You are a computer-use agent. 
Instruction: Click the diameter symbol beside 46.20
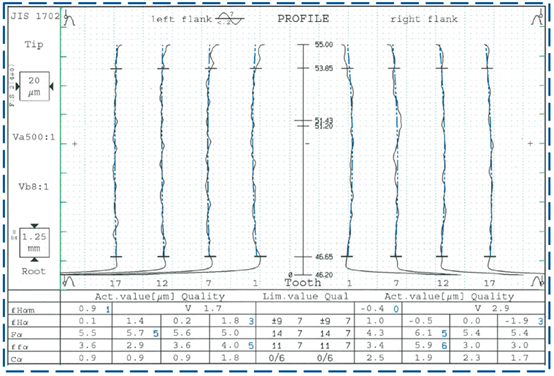(290, 275)
